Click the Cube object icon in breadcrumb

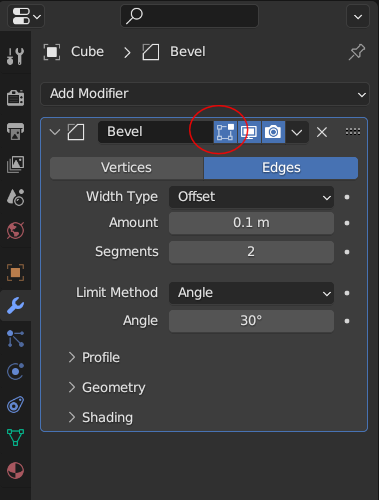coord(52,52)
